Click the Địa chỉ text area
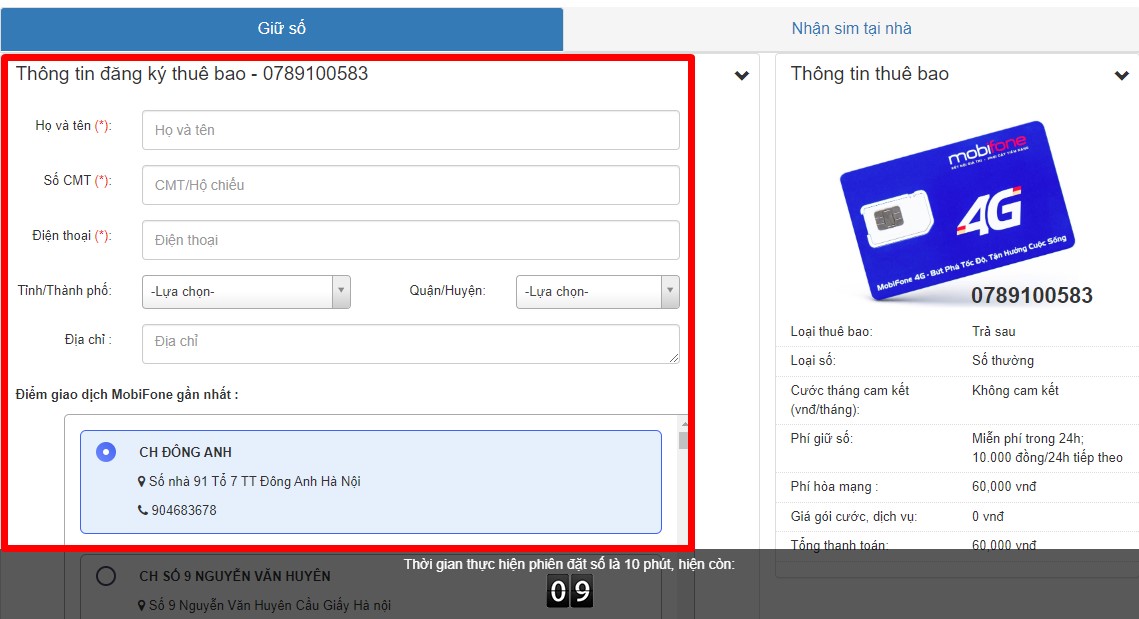The image size is (1139, 619). pyautogui.click(x=410, y=344)
